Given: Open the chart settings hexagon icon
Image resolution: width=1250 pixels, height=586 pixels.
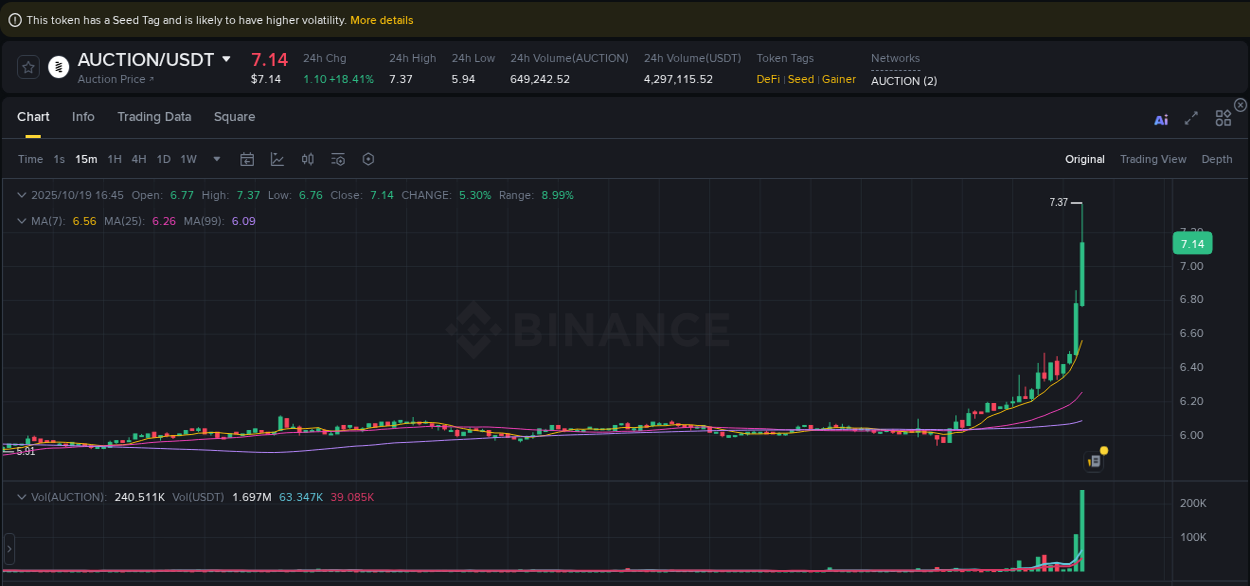Looking at the screenshot, I should click(368, 159).
